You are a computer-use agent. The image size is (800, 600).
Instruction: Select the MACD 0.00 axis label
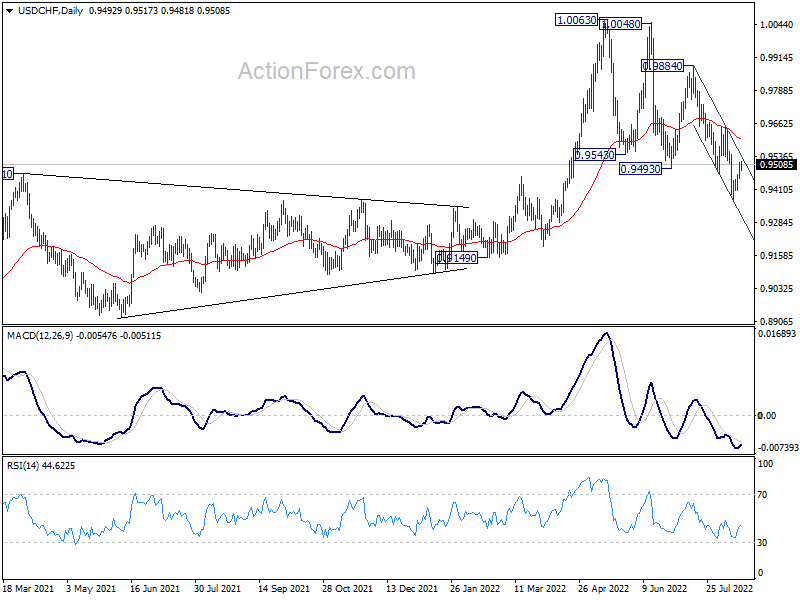coord(767,415)
